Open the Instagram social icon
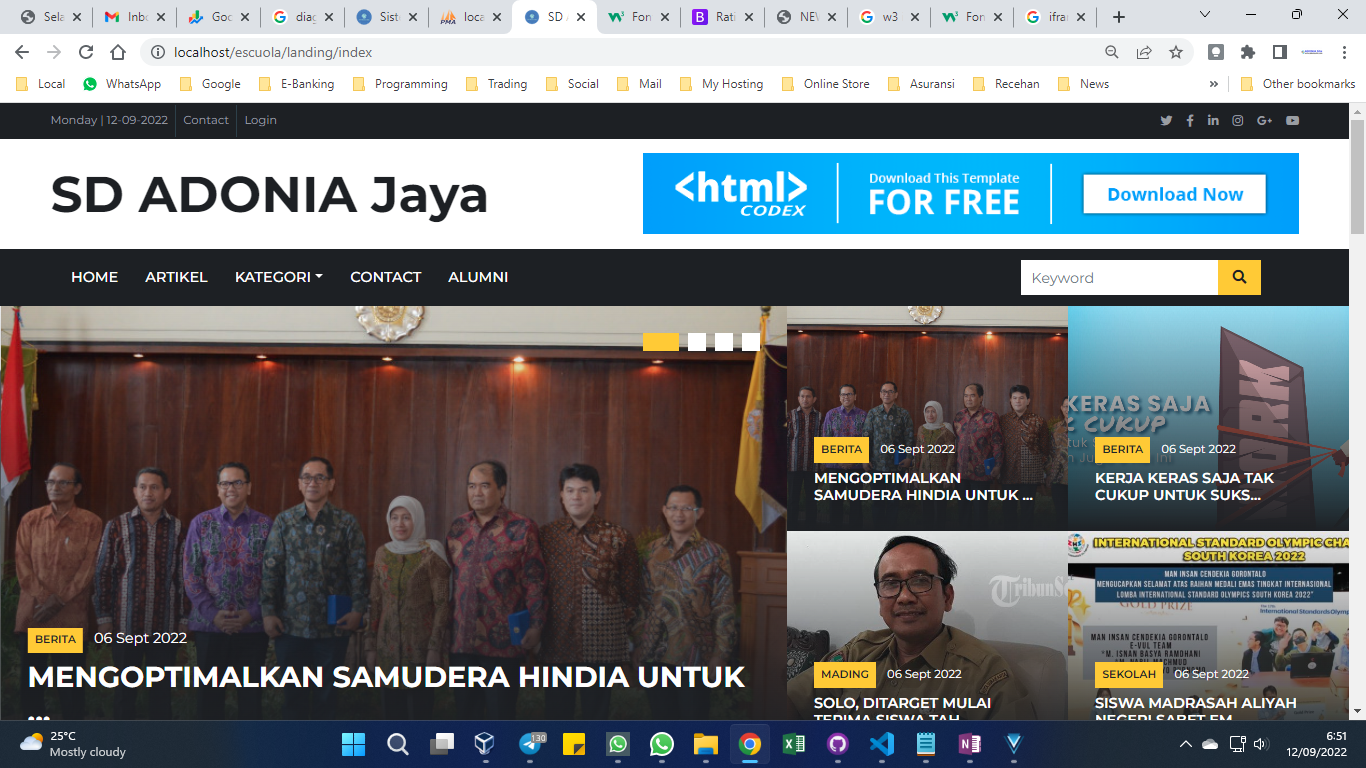The width and height of the screenshot is (1366, 768). [x=1237, y=121]
